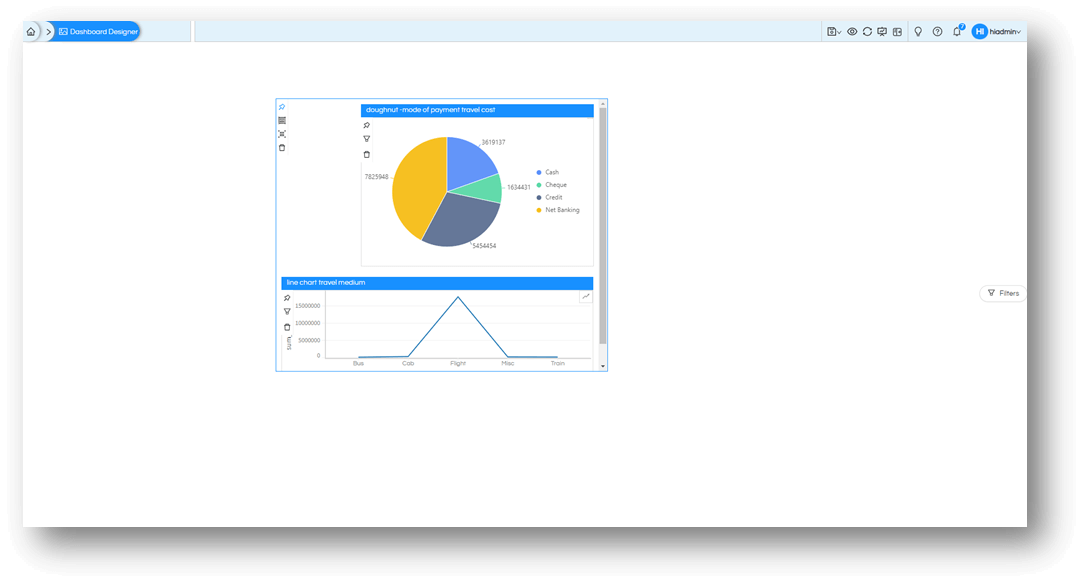Viewport: 1081px width, 579px height.
Task: Click the Flight label on line chart axis
Action: pos(458,363)
